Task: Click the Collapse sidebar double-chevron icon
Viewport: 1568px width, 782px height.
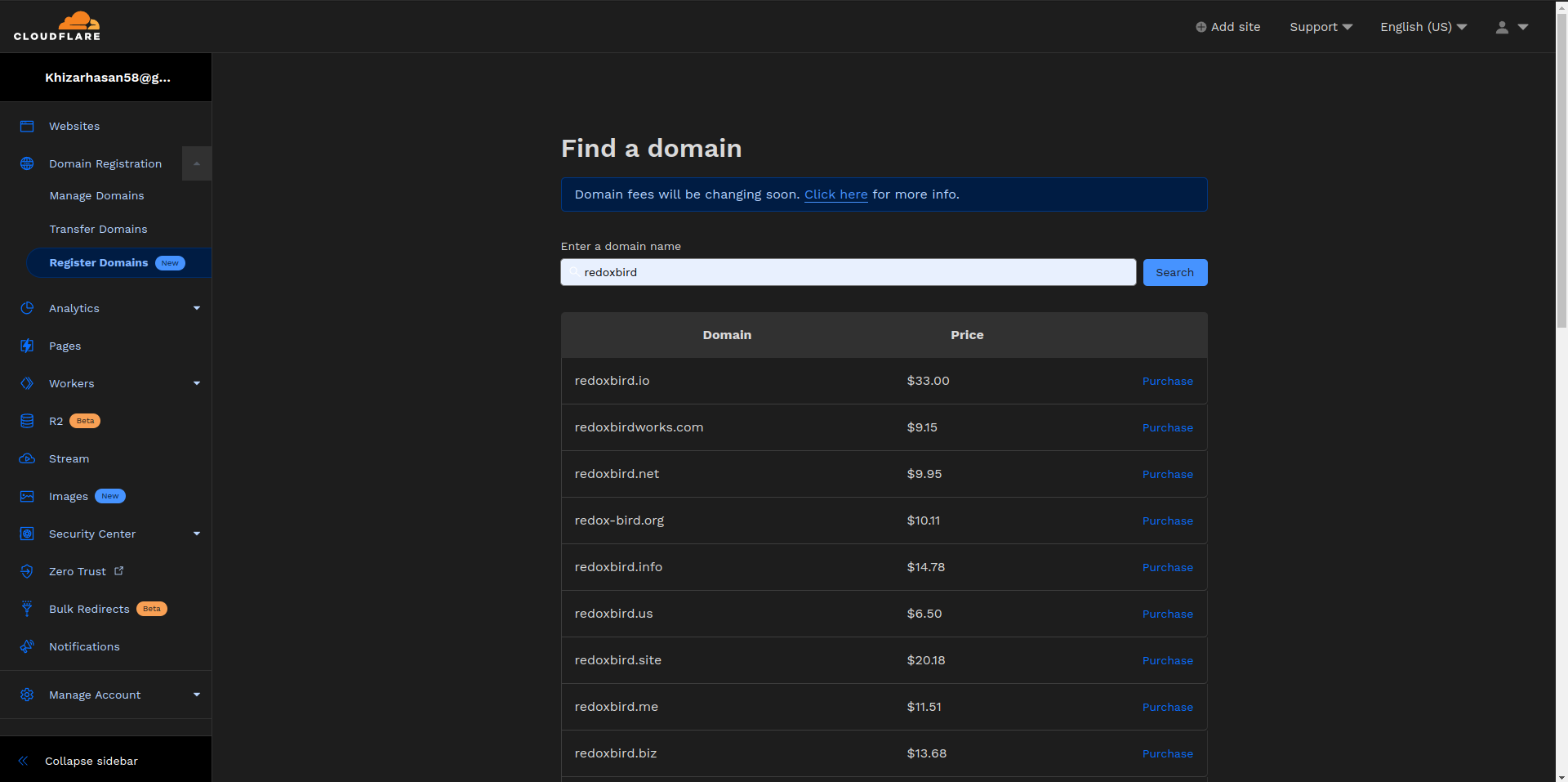Action: (23, 761)
